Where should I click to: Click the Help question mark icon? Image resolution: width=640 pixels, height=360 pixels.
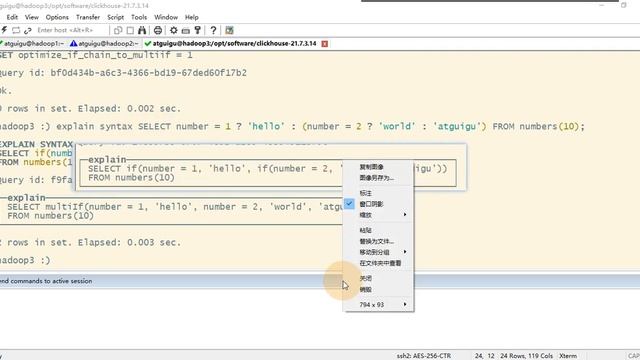coord(213,30)
